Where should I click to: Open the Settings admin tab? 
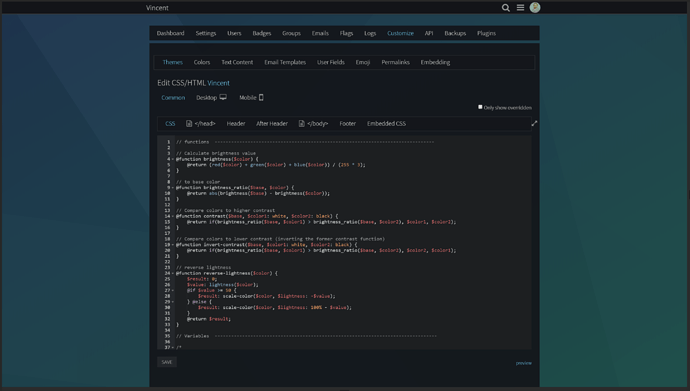click(x=206, y=33)
